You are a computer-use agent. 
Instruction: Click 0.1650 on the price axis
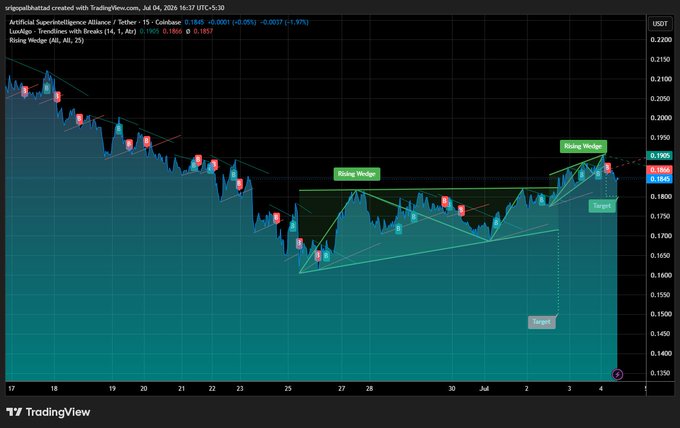[660, 255]
